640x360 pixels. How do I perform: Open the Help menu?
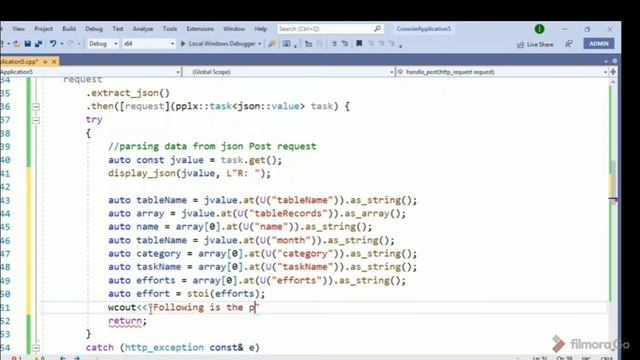pos(260,29)
